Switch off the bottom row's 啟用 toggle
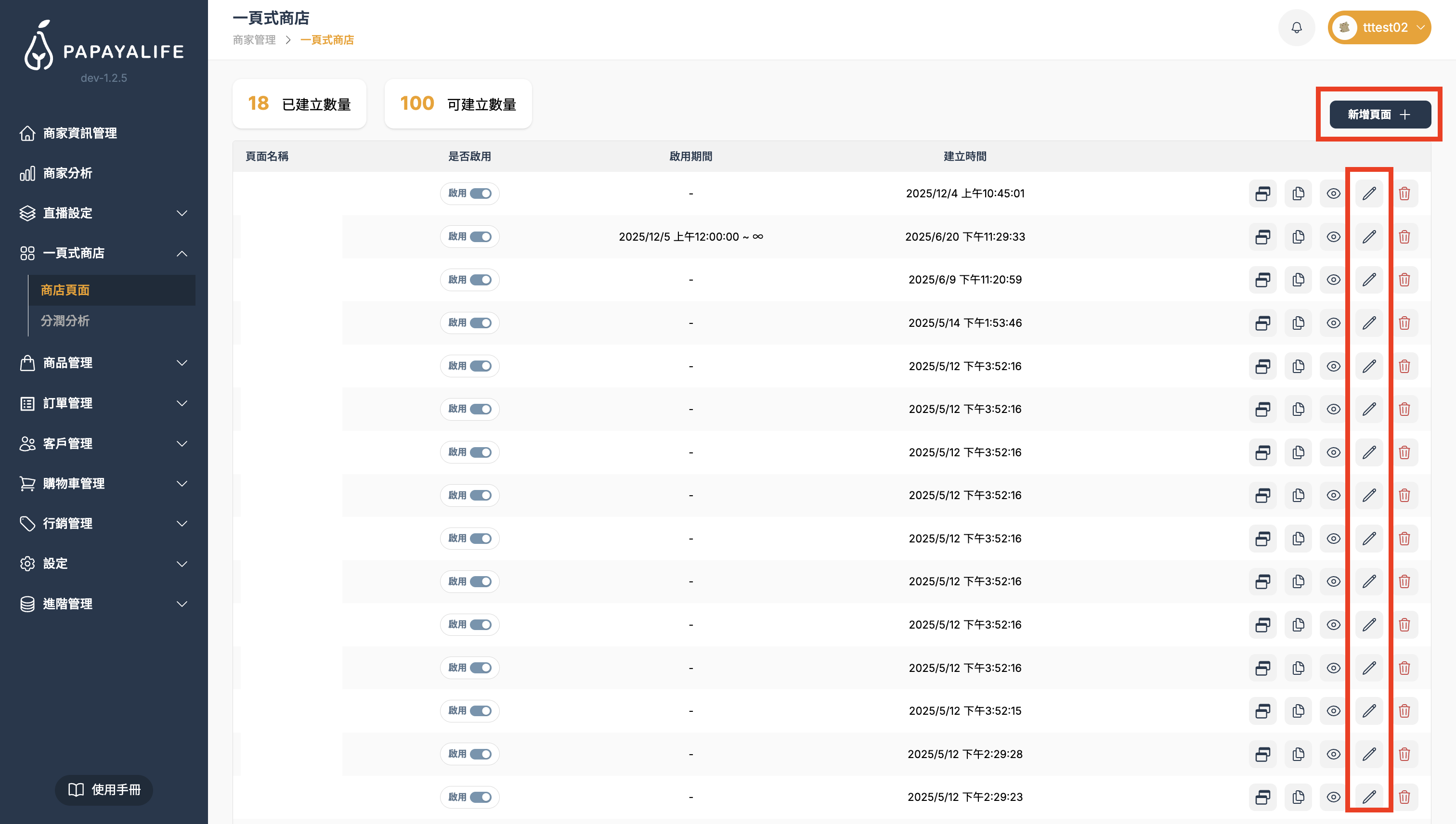This screenshot has width=1456, height=824. click(x=469, y=797)
